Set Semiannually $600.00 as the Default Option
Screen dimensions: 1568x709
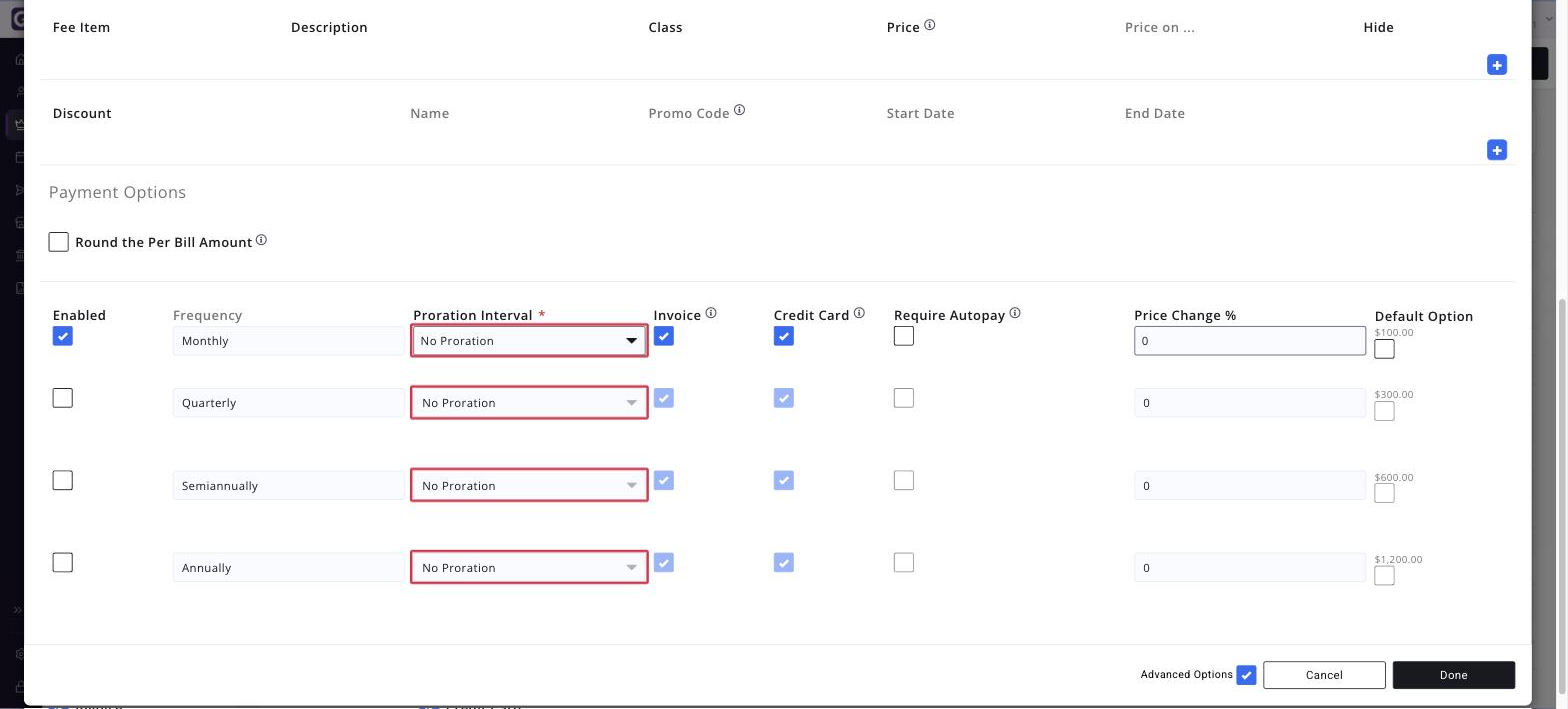coord(1385,494)
